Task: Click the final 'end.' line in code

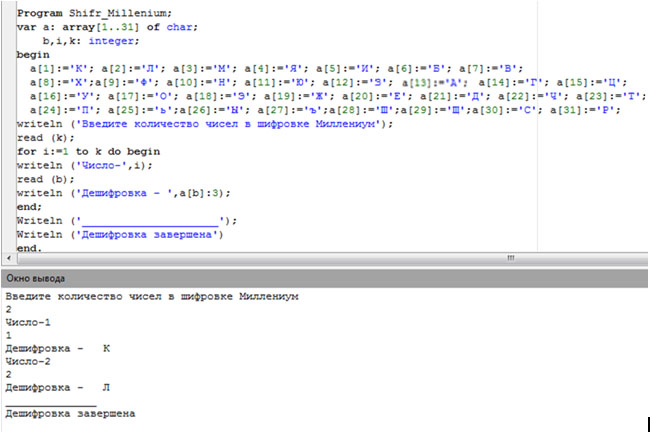Action: [30, 248]
